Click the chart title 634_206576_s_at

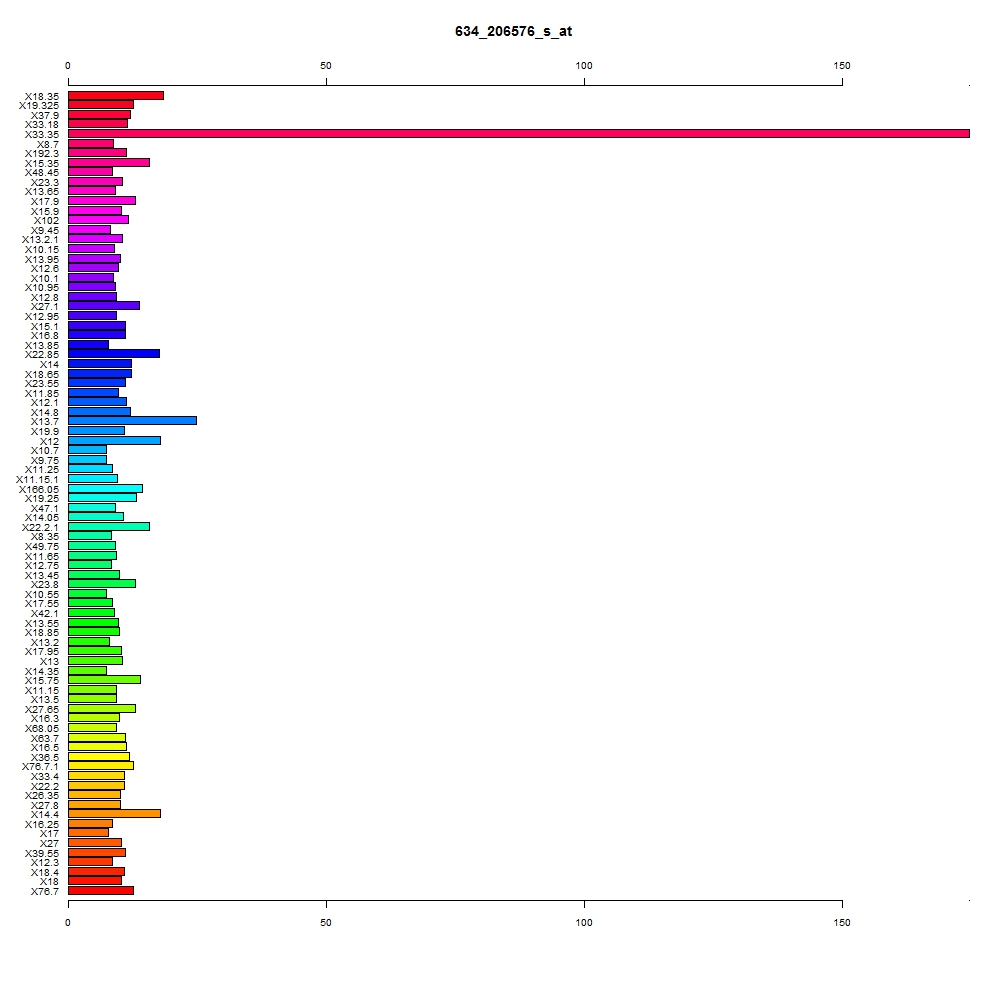513,31
